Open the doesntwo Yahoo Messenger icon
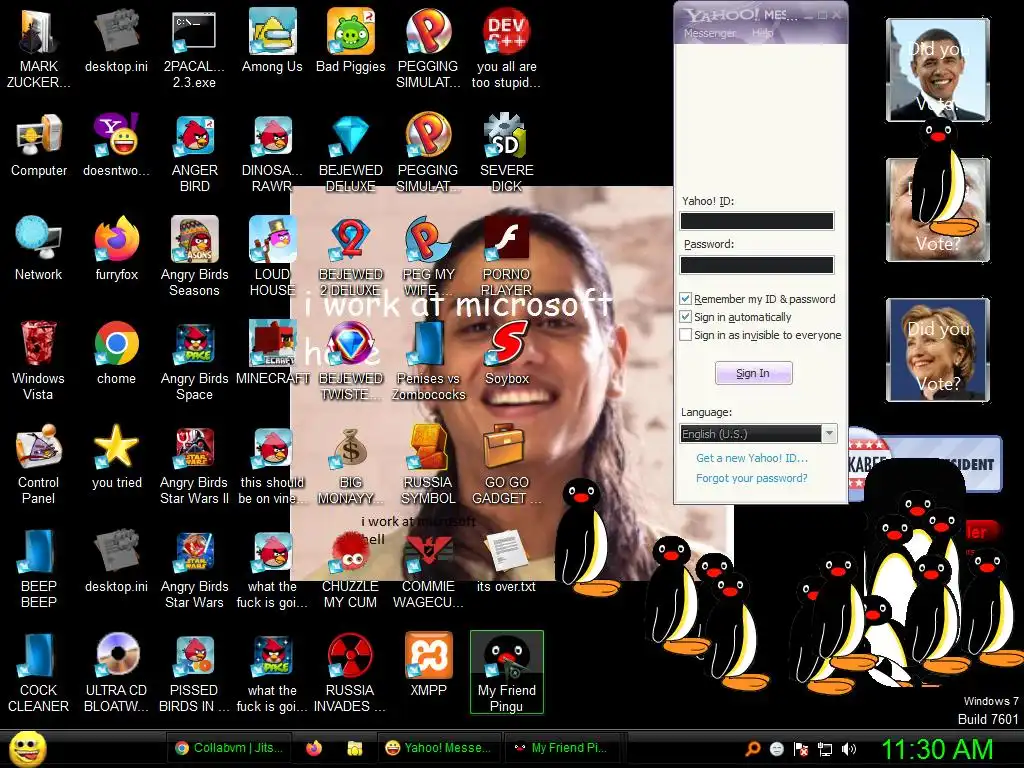Screen dimensions: 1024x768 [116, 136]
